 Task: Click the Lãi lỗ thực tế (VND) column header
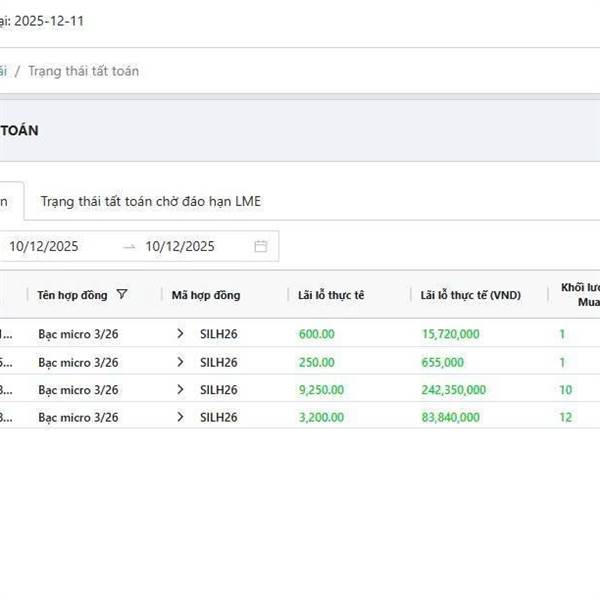[x=471, y=295]
